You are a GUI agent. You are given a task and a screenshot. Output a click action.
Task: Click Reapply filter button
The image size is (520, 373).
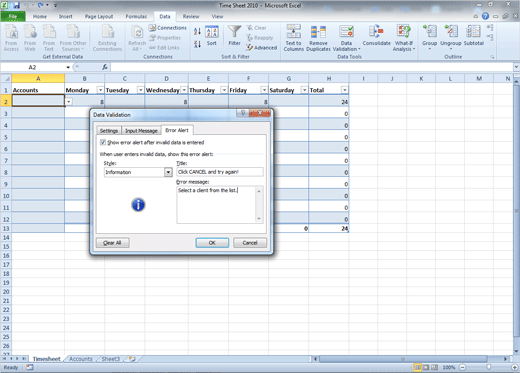pyautogui.click(x=260, y=38)
